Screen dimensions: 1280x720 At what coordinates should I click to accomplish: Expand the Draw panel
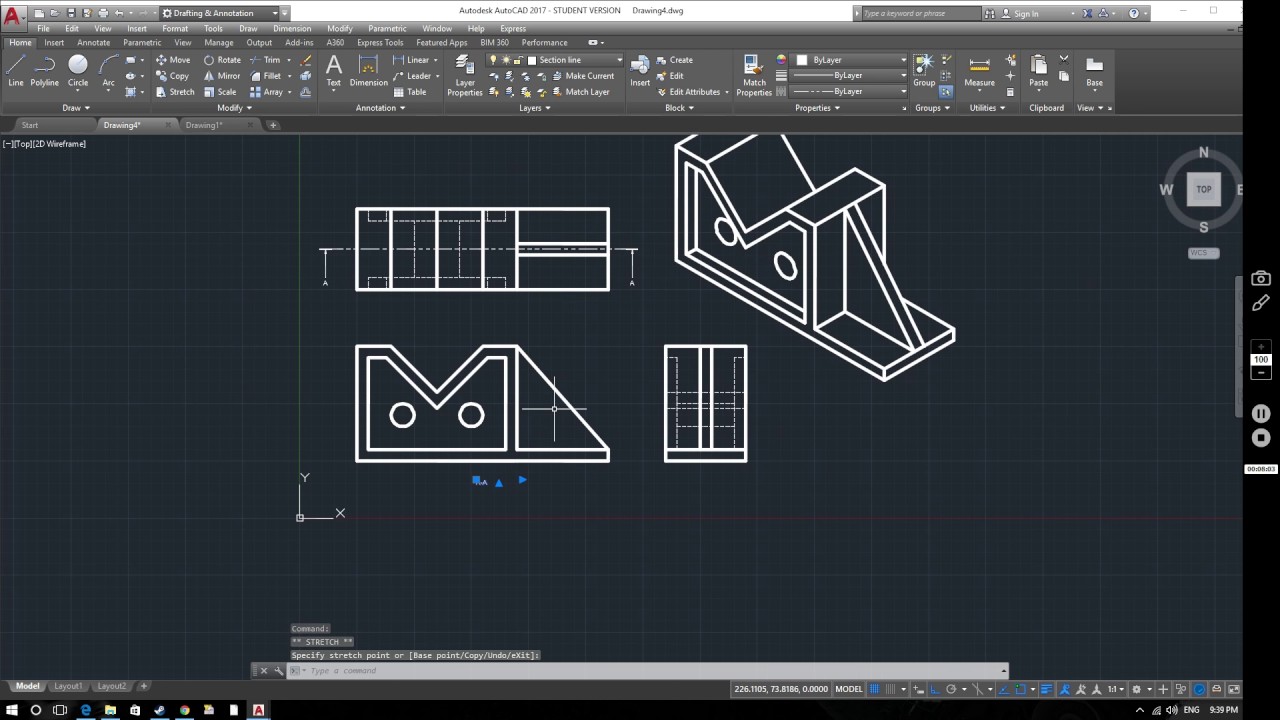click(x=76, y=108)
